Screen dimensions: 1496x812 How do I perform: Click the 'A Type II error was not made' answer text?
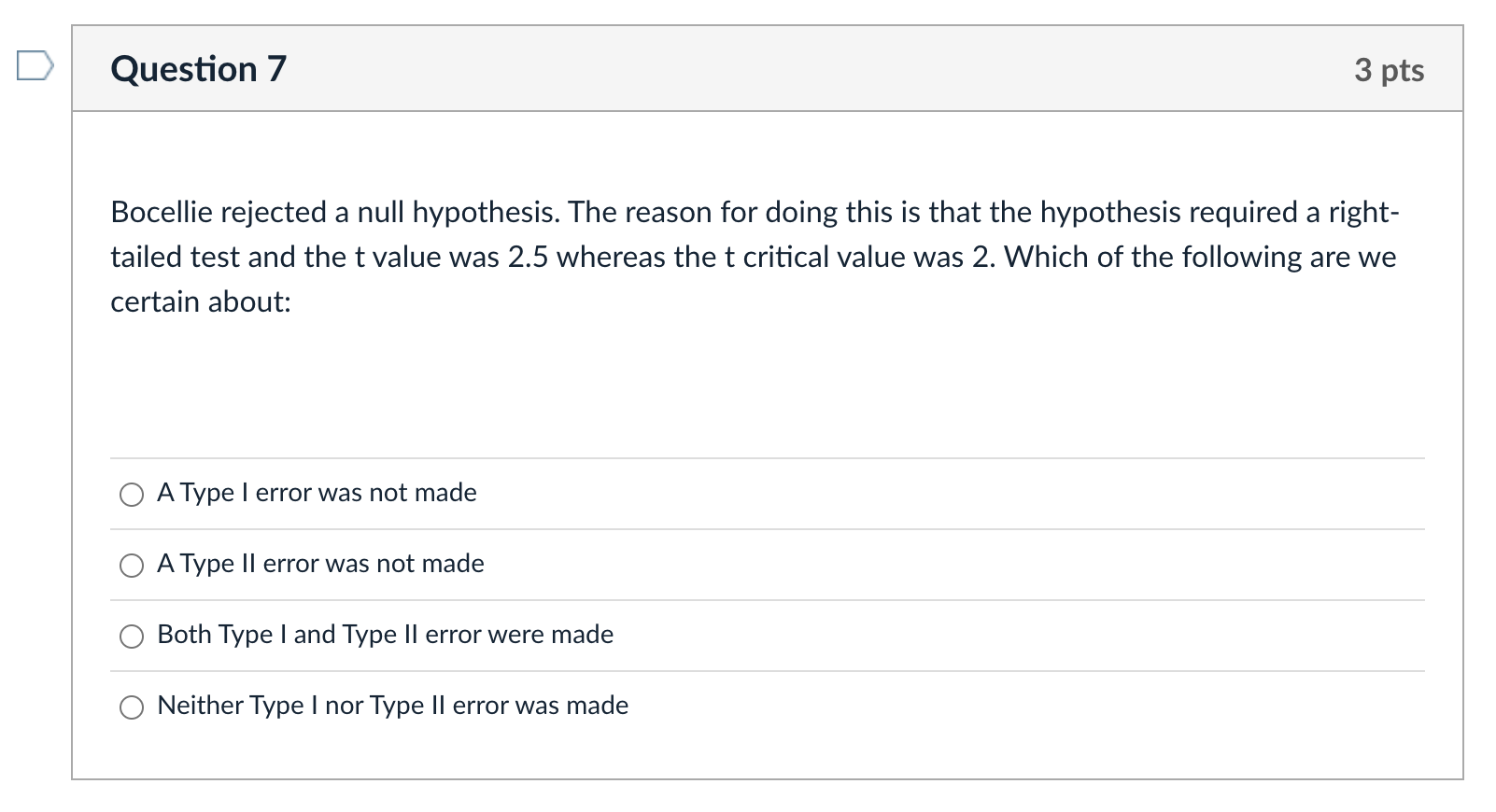(320, 564)
